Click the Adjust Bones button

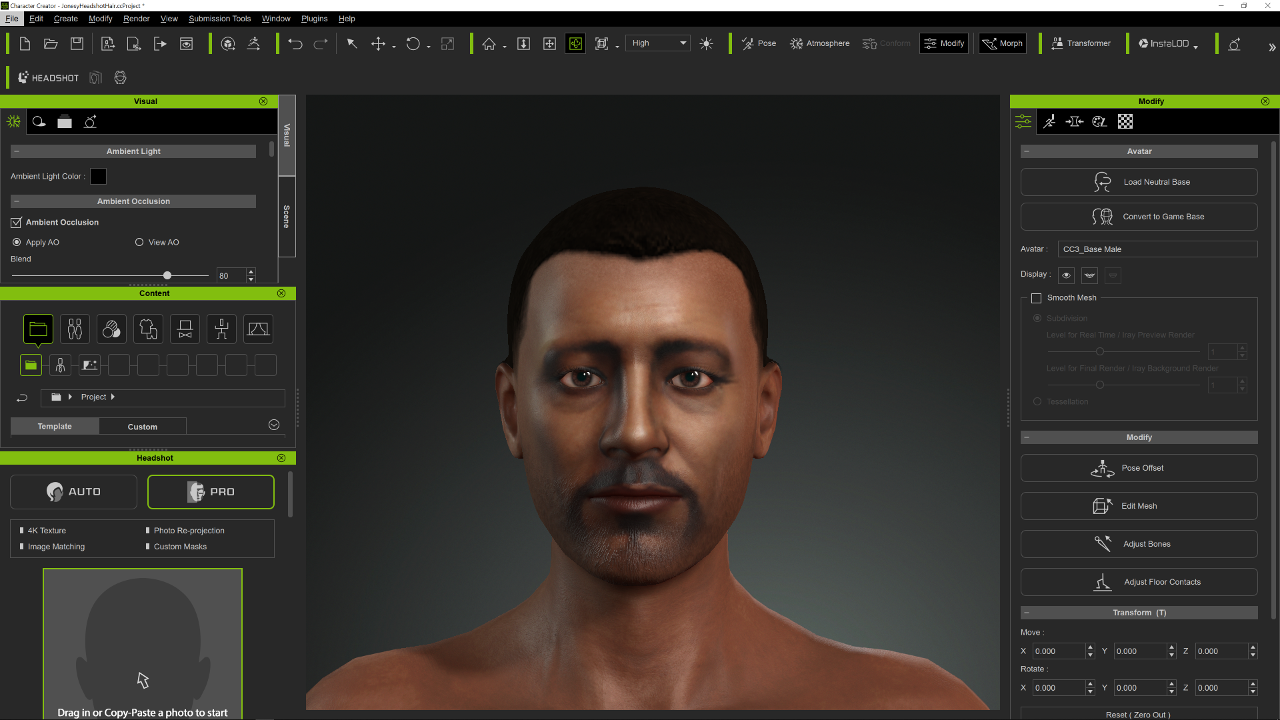click(x=1139, y=544)
